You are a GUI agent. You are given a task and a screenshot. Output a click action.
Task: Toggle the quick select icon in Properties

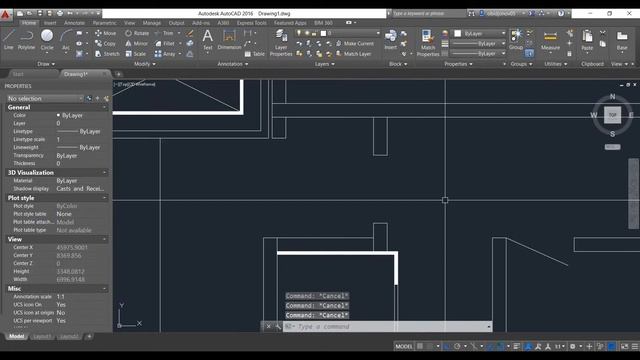click(107, 98)
